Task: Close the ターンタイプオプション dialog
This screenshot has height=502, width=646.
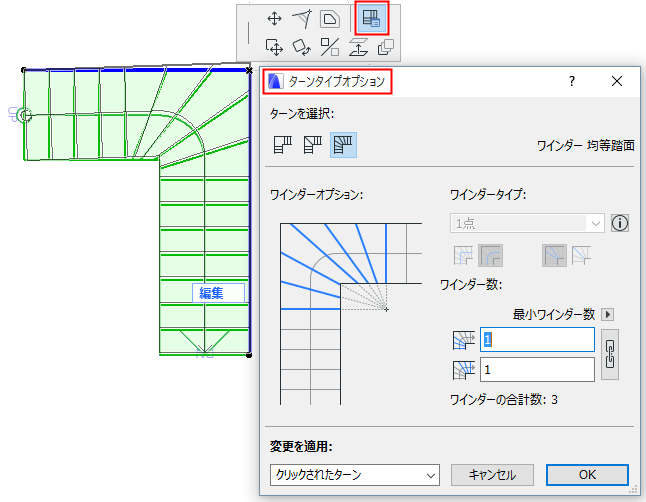Action: click(617, 81)
